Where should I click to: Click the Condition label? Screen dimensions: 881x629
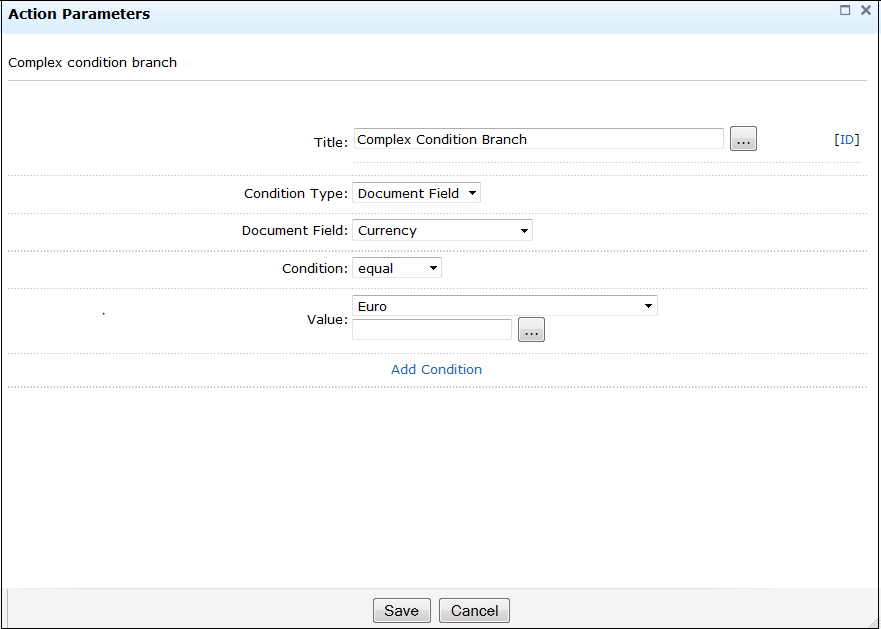(x=315, y=268)
